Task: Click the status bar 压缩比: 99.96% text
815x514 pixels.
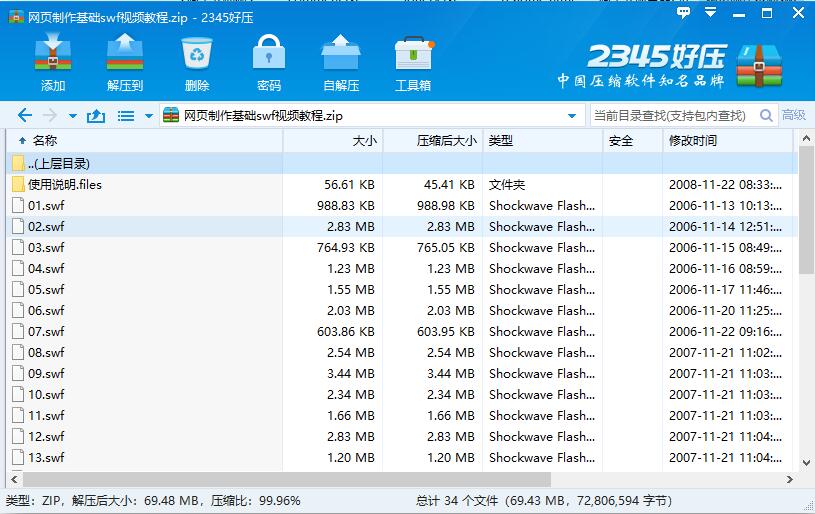Action: click(x=256, y=501)
